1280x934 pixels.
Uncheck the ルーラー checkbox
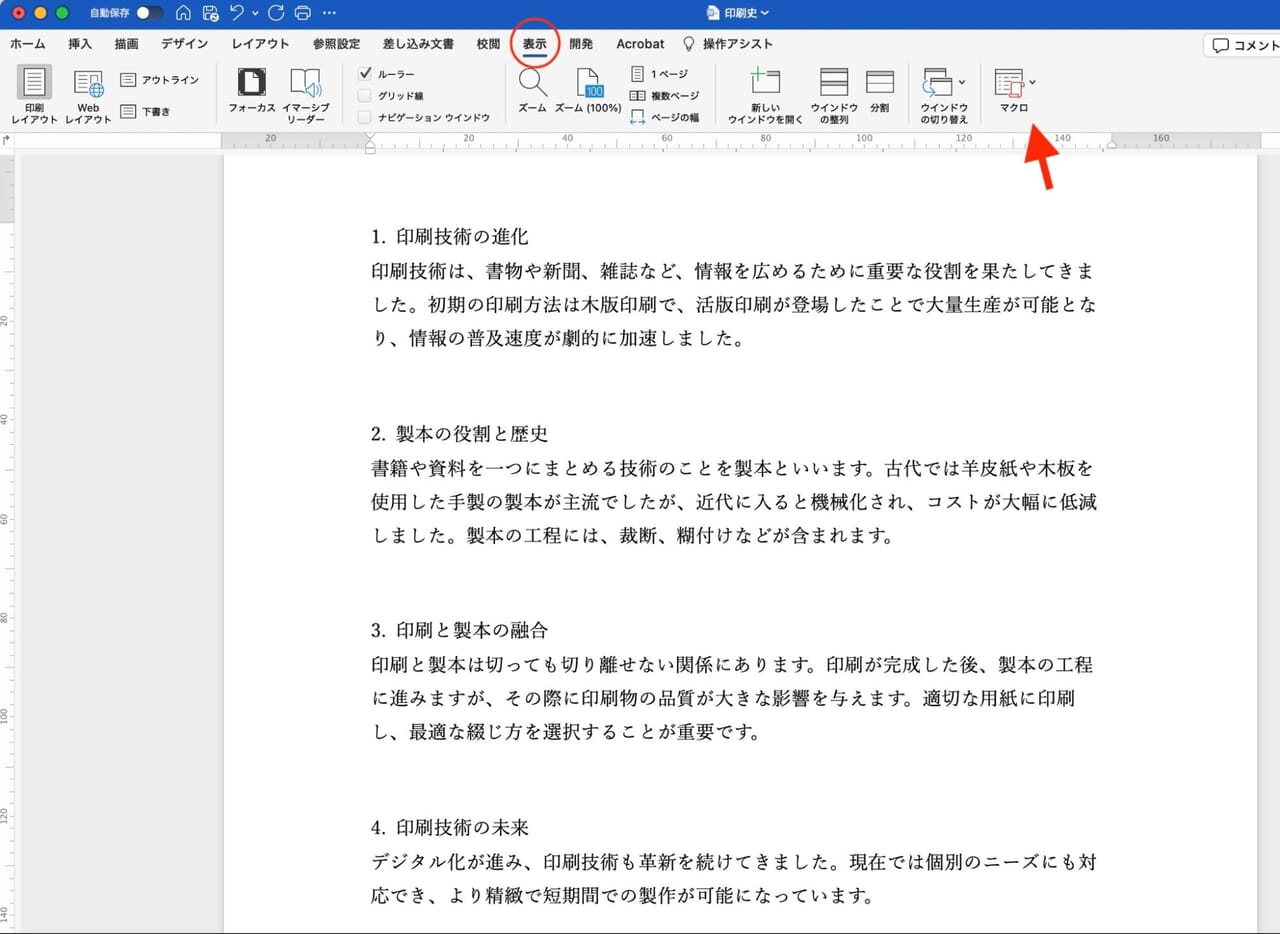click(365, 74)
